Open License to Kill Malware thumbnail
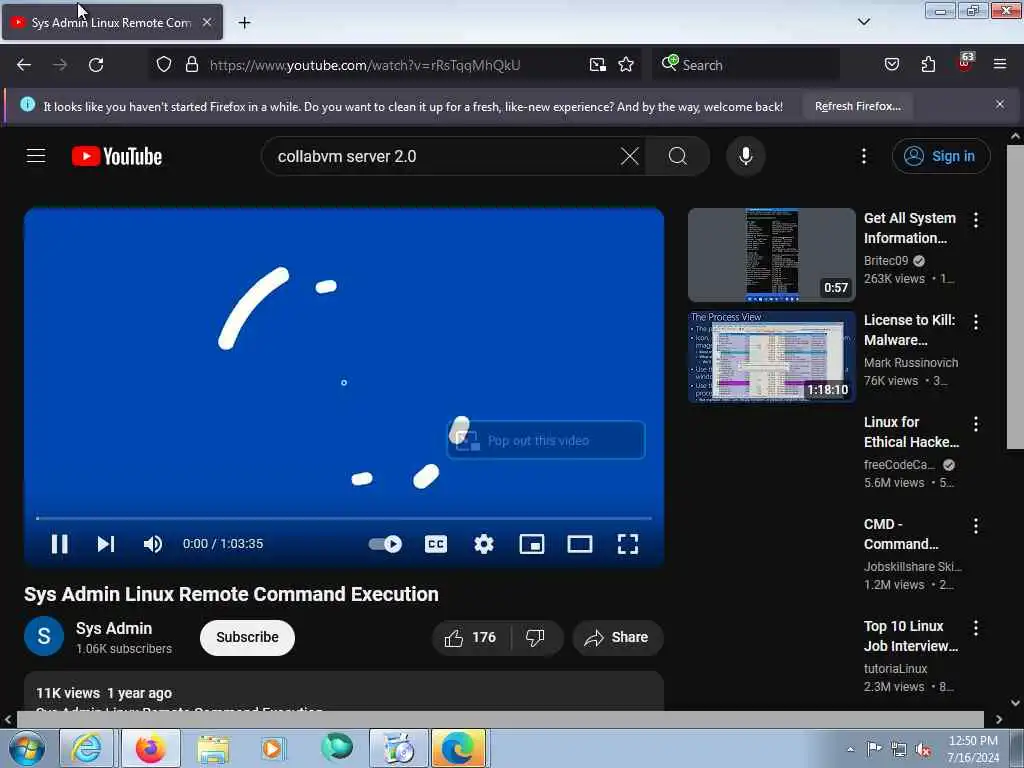Viewport: 1024px width, 768px height. coord(771,357)
